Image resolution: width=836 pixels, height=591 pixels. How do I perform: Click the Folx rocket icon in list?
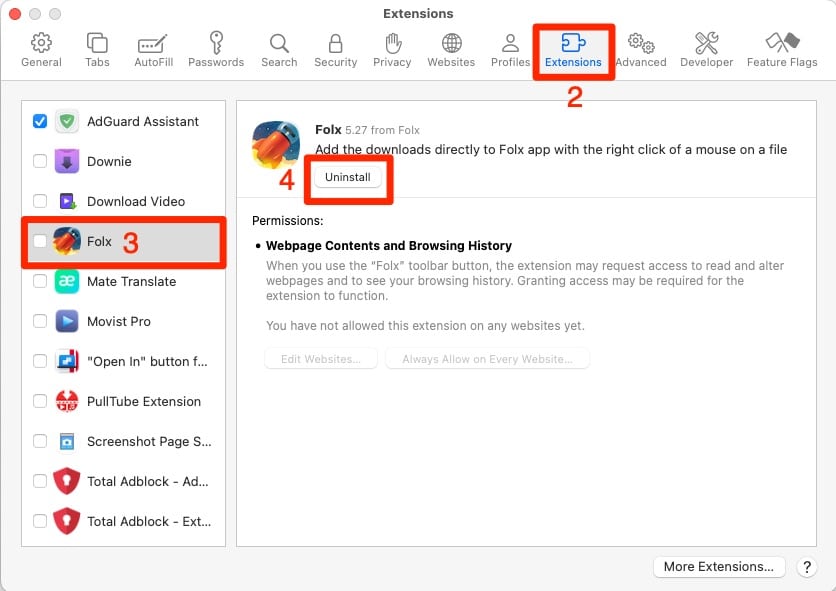67,241
